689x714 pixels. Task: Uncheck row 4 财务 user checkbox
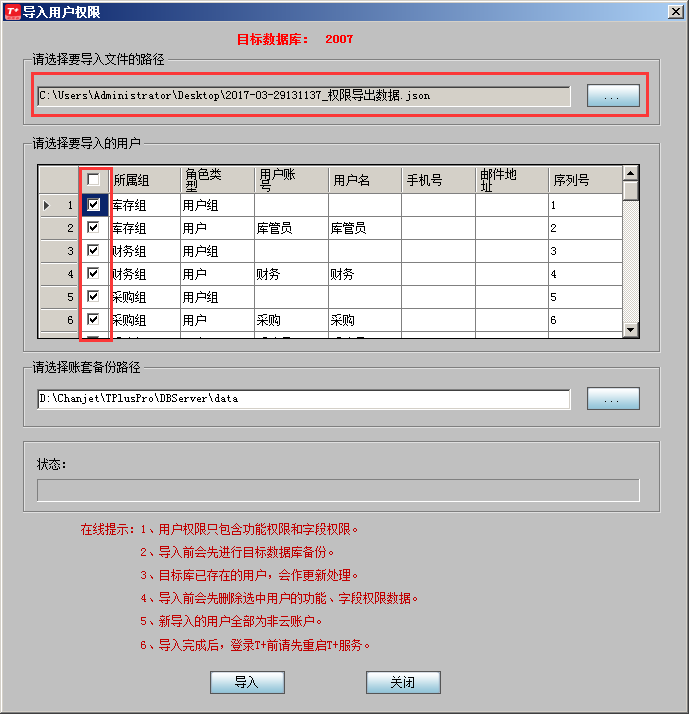tap(93, 273)
